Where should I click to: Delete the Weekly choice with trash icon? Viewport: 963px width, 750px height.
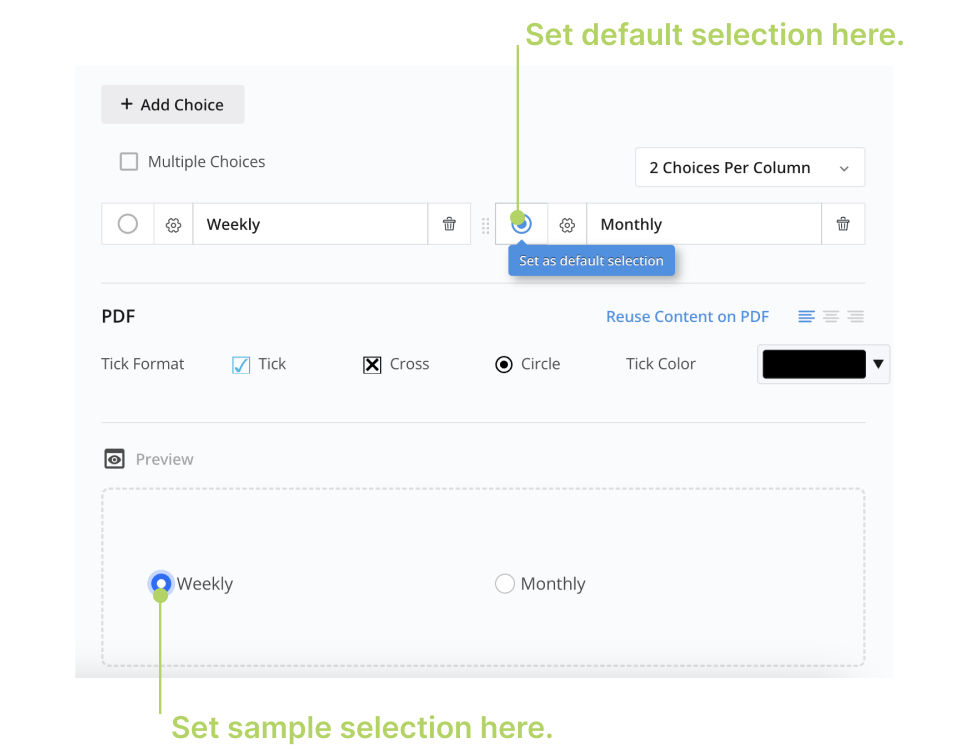pos(449,225)
